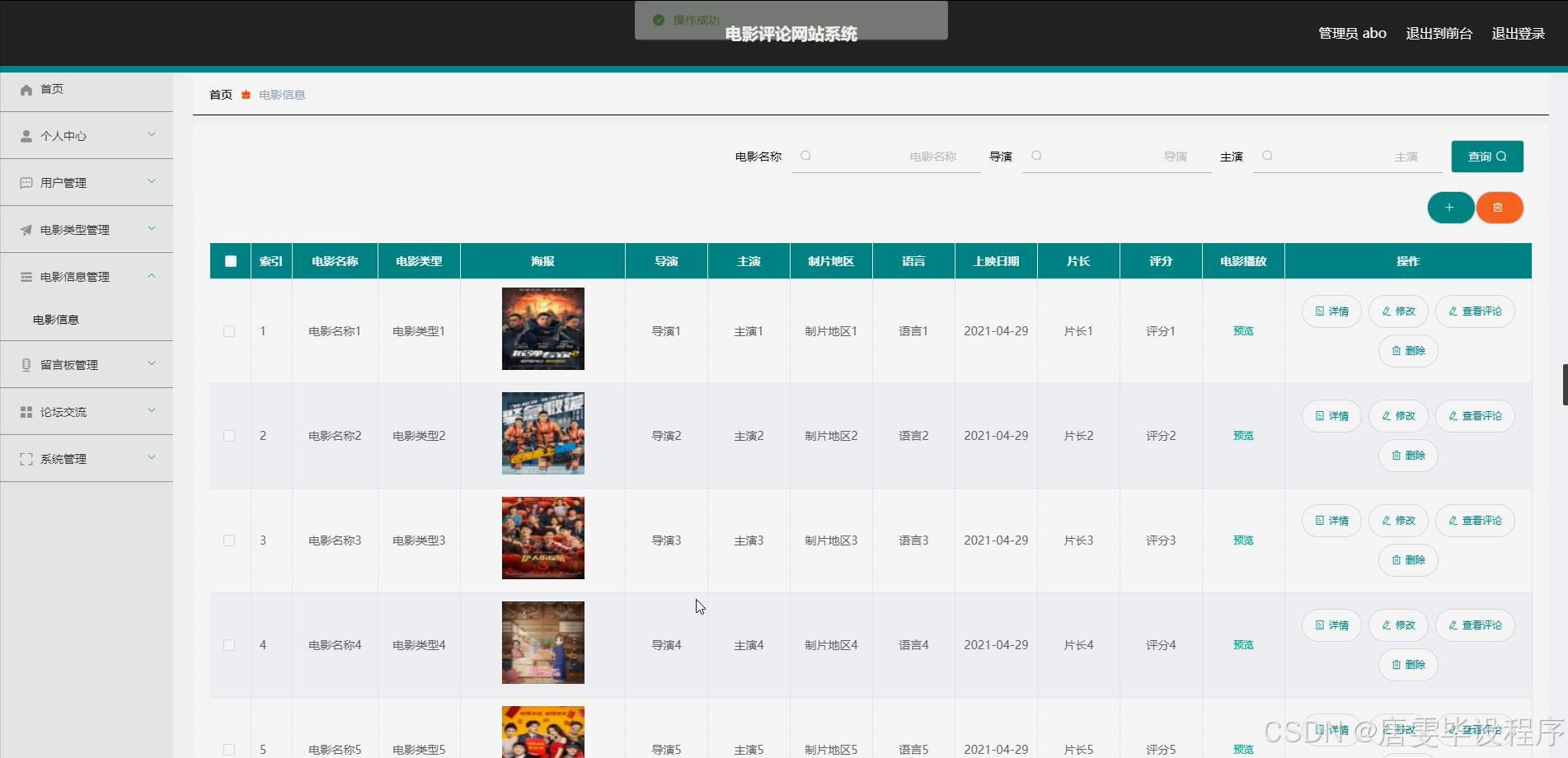Click the 电影名称 search input field
Viewport: 1568px width, 758px height.
pyautogui.click(x=886, y=157)
